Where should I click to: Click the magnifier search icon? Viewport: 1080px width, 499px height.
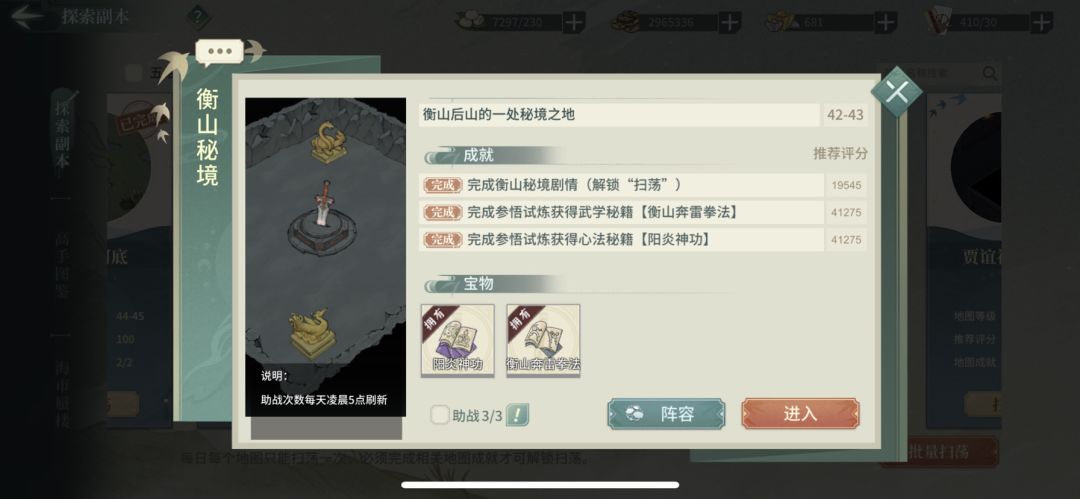(990, 72)
